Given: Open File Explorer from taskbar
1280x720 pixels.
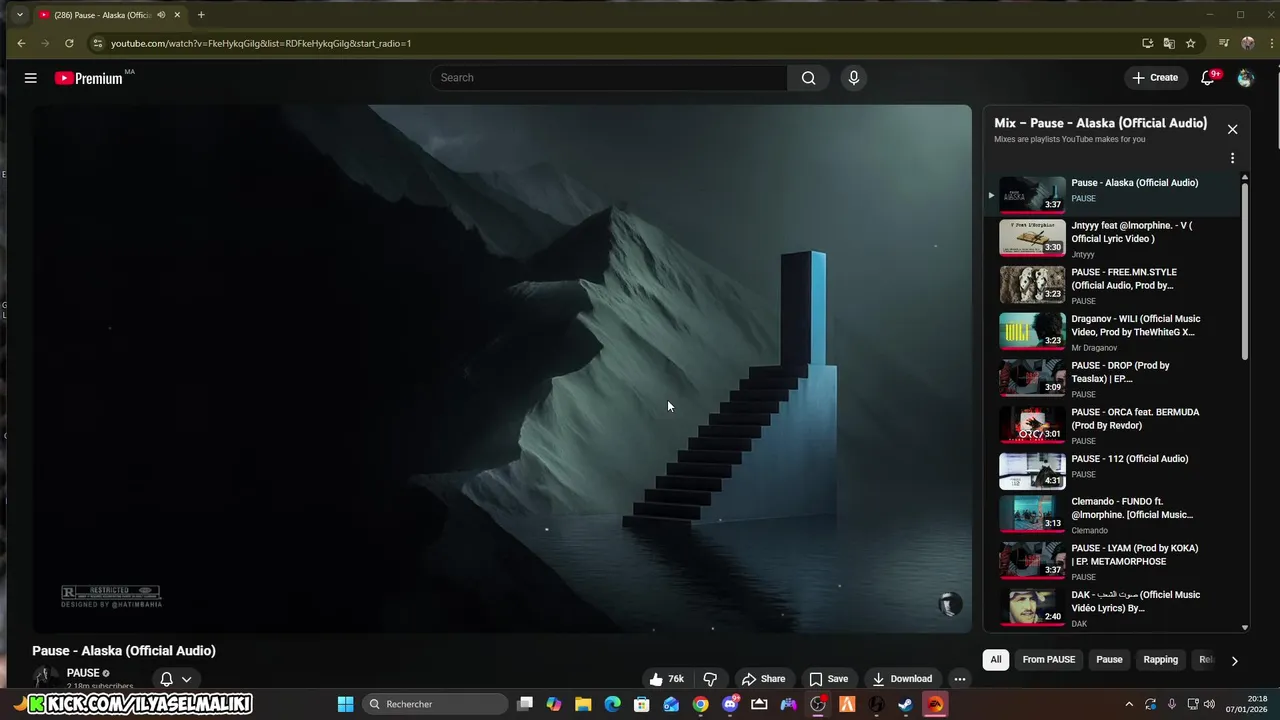Looking at the screenshot, I should [583, 704].
